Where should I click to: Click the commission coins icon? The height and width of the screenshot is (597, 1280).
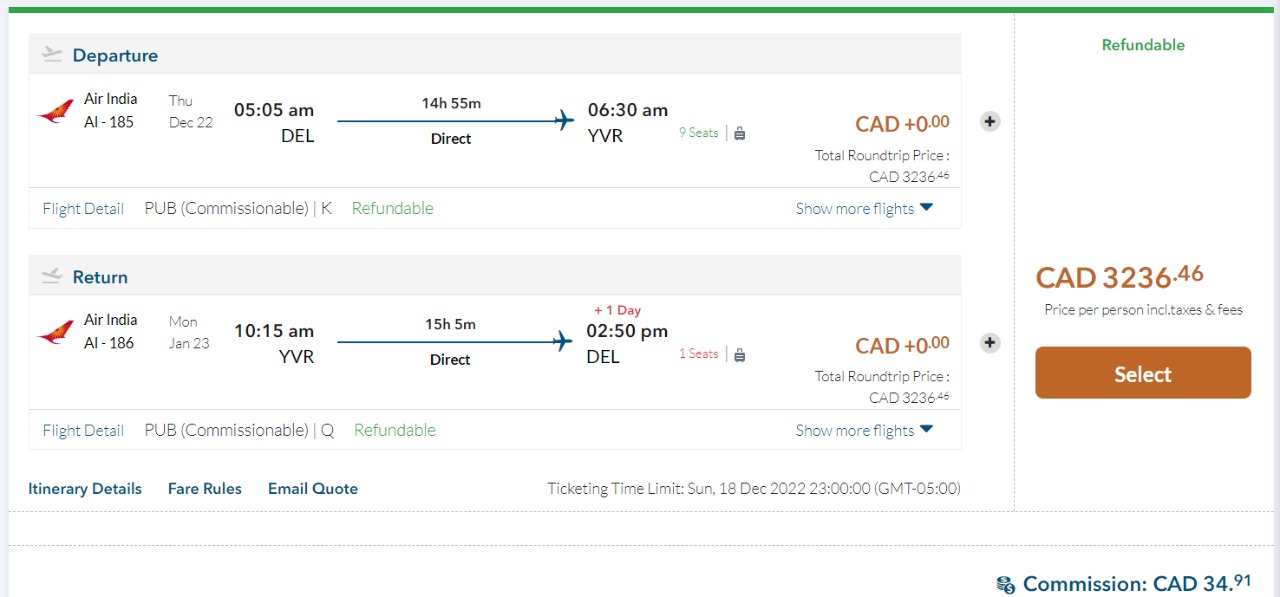click(x=1006, y=584)
